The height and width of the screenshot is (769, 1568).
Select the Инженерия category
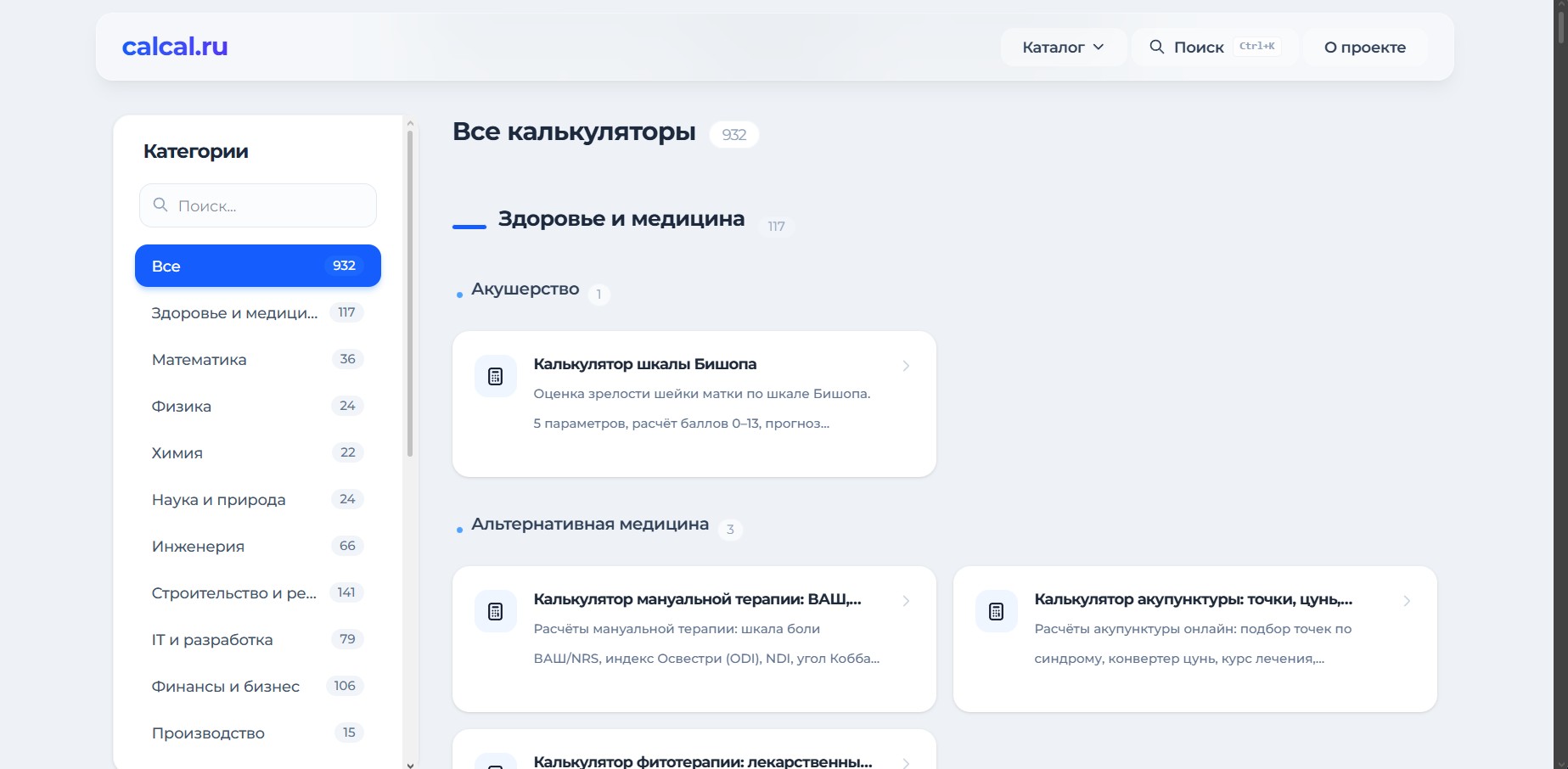pos(198,547)
